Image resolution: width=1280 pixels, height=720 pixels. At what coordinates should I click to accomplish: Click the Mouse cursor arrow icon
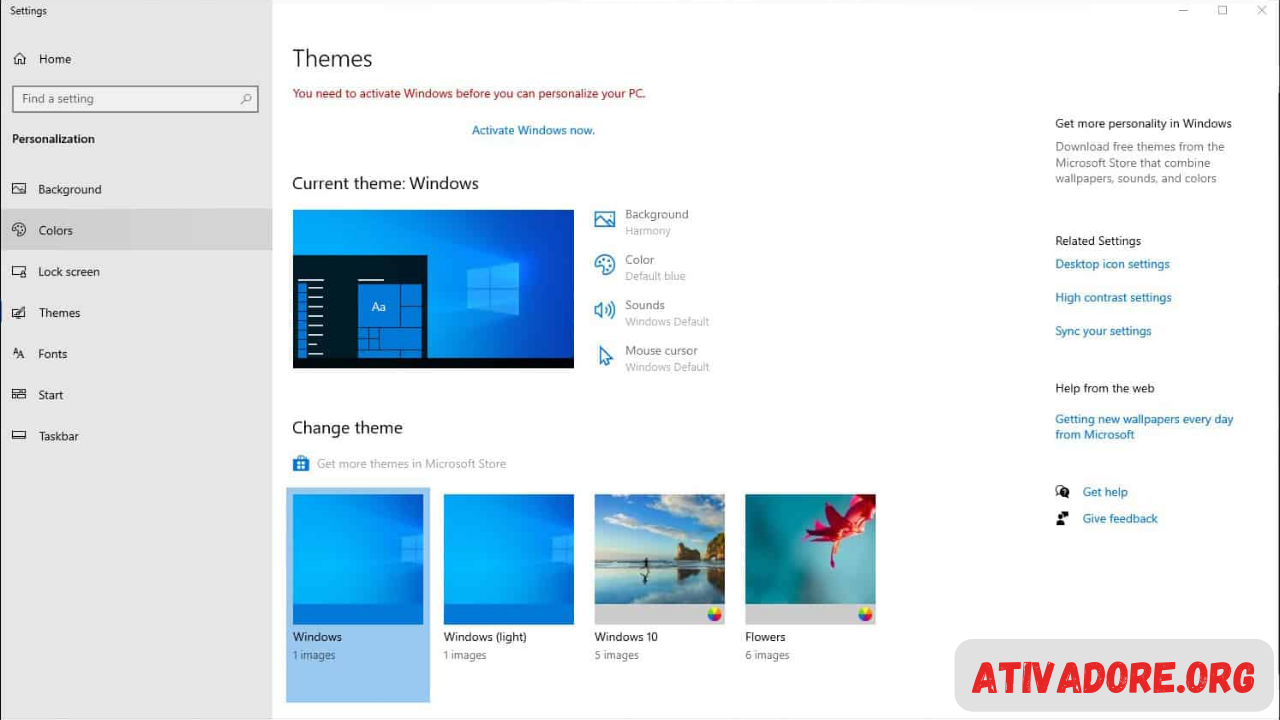pos(604,356)
